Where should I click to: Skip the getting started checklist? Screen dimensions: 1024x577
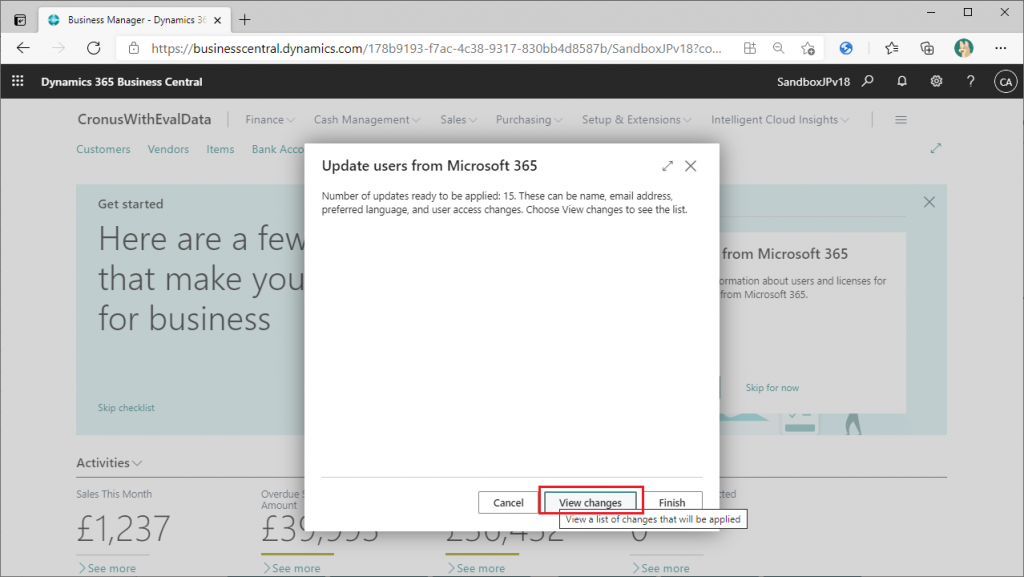coord(126,407)
